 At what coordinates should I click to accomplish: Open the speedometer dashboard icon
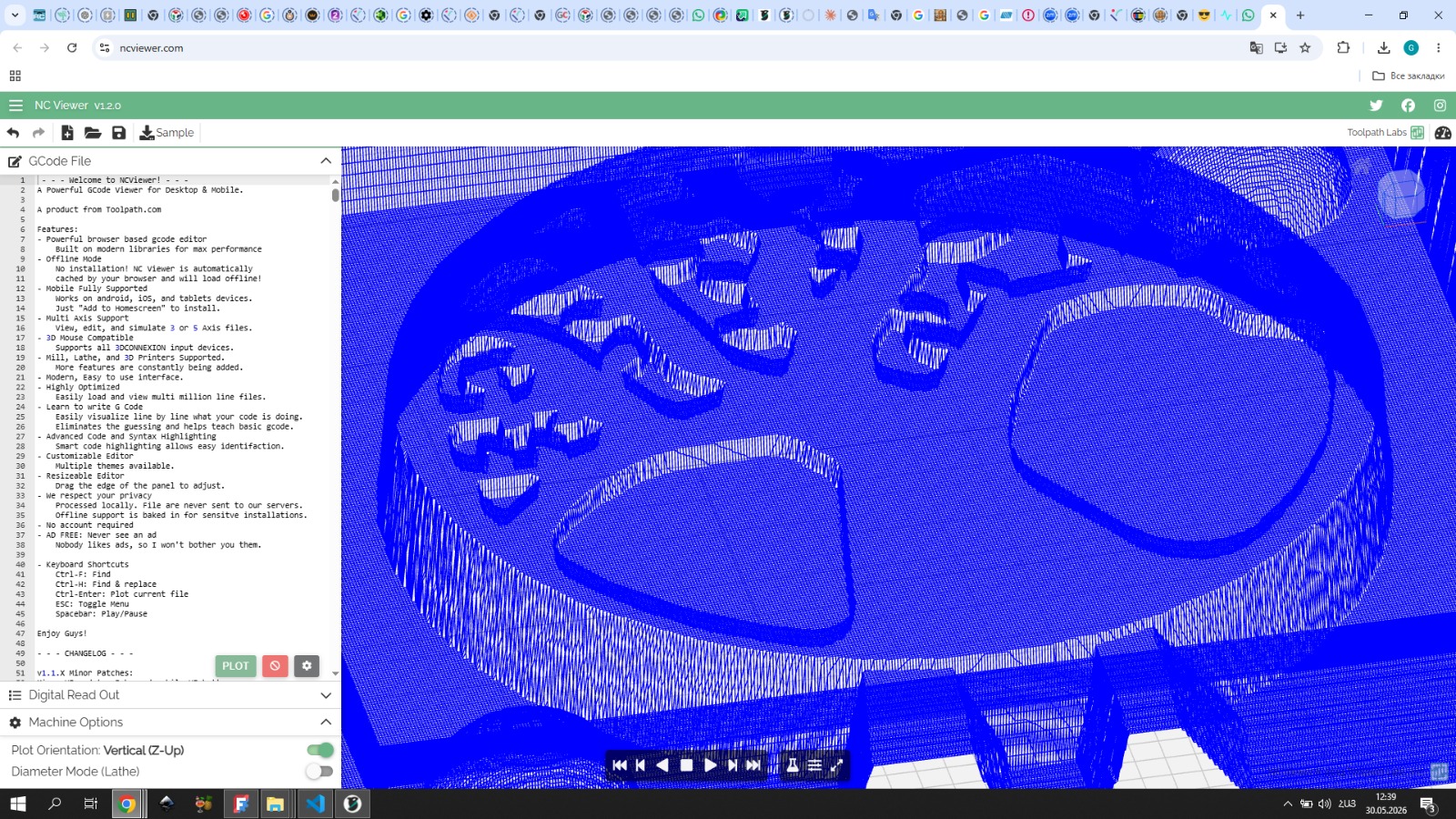[x=1442, y=133]
